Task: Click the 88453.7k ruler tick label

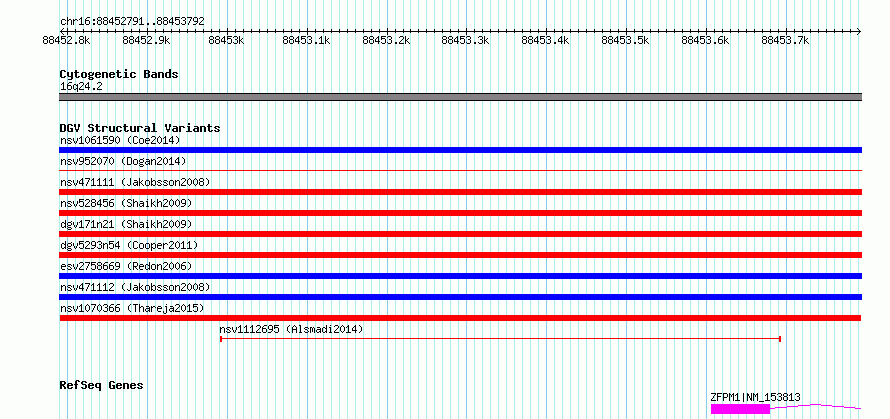Action: click(786, 41)
